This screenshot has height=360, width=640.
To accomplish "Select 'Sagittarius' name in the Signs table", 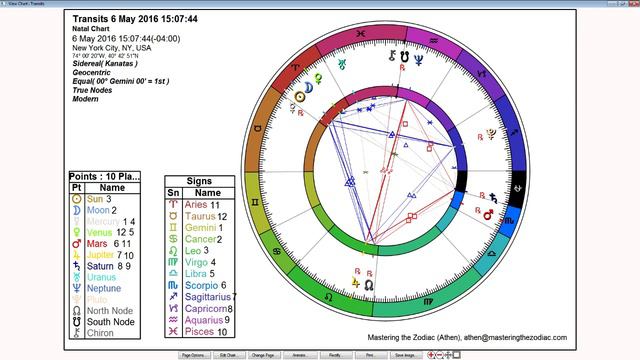I will coord(208,297).
